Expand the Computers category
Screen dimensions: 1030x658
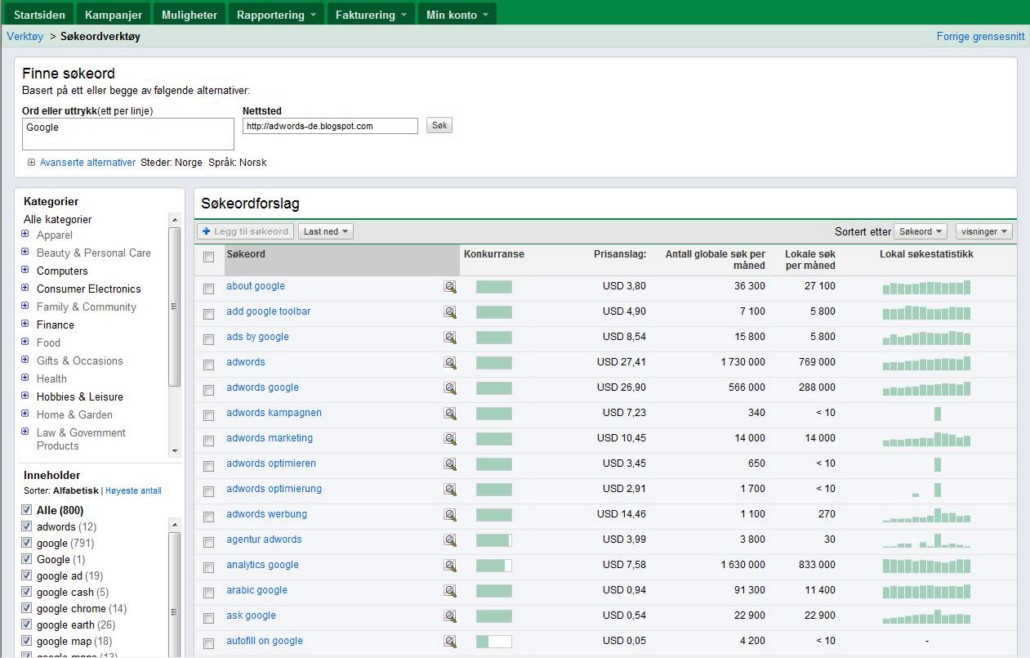click(x=25, y=270)
